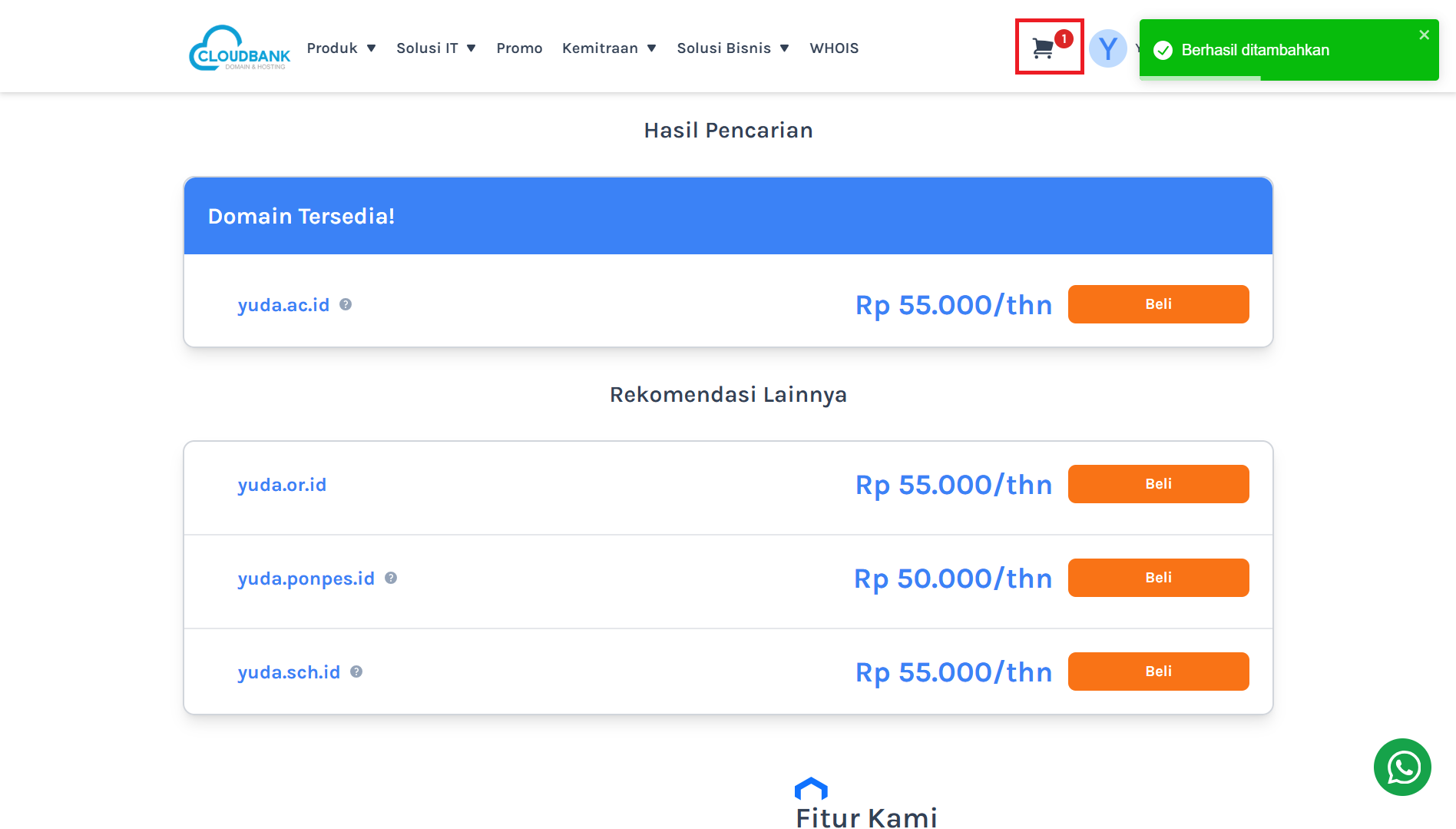Buy the yuda.sch.id domain
1456x829 pixels.
coord(1158,671)
